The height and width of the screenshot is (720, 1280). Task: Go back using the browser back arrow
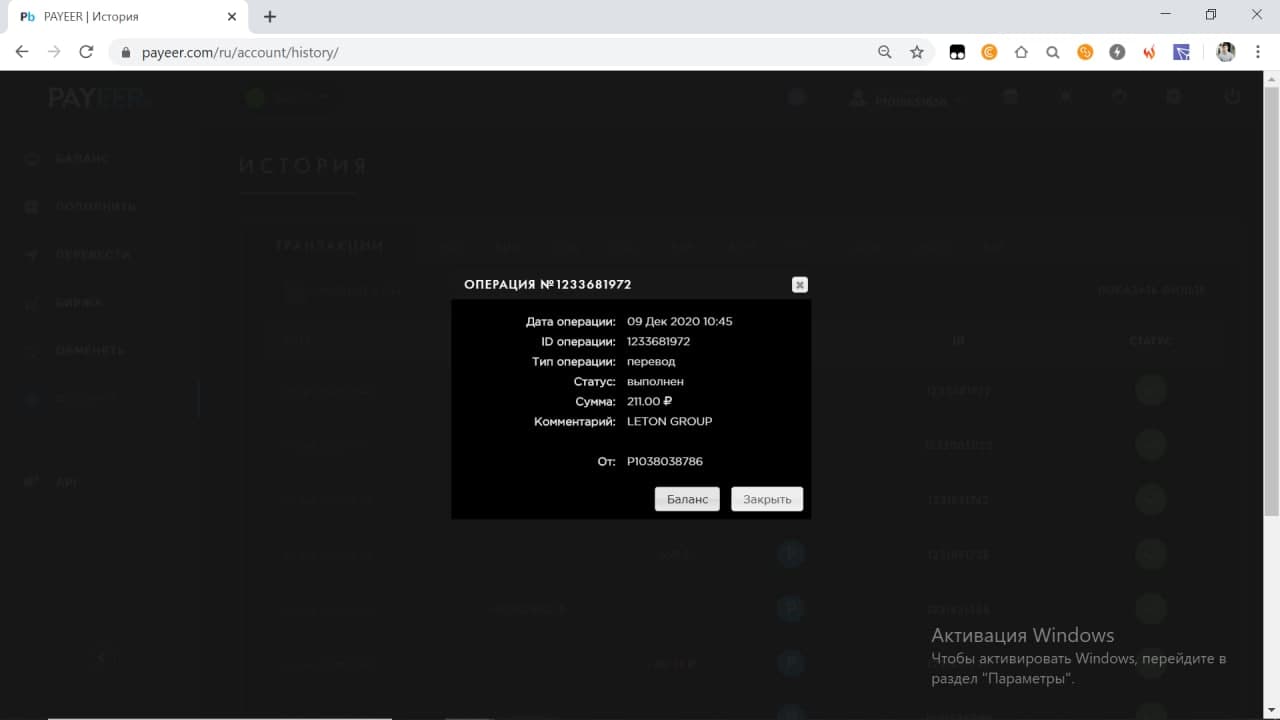pos(22,52)
